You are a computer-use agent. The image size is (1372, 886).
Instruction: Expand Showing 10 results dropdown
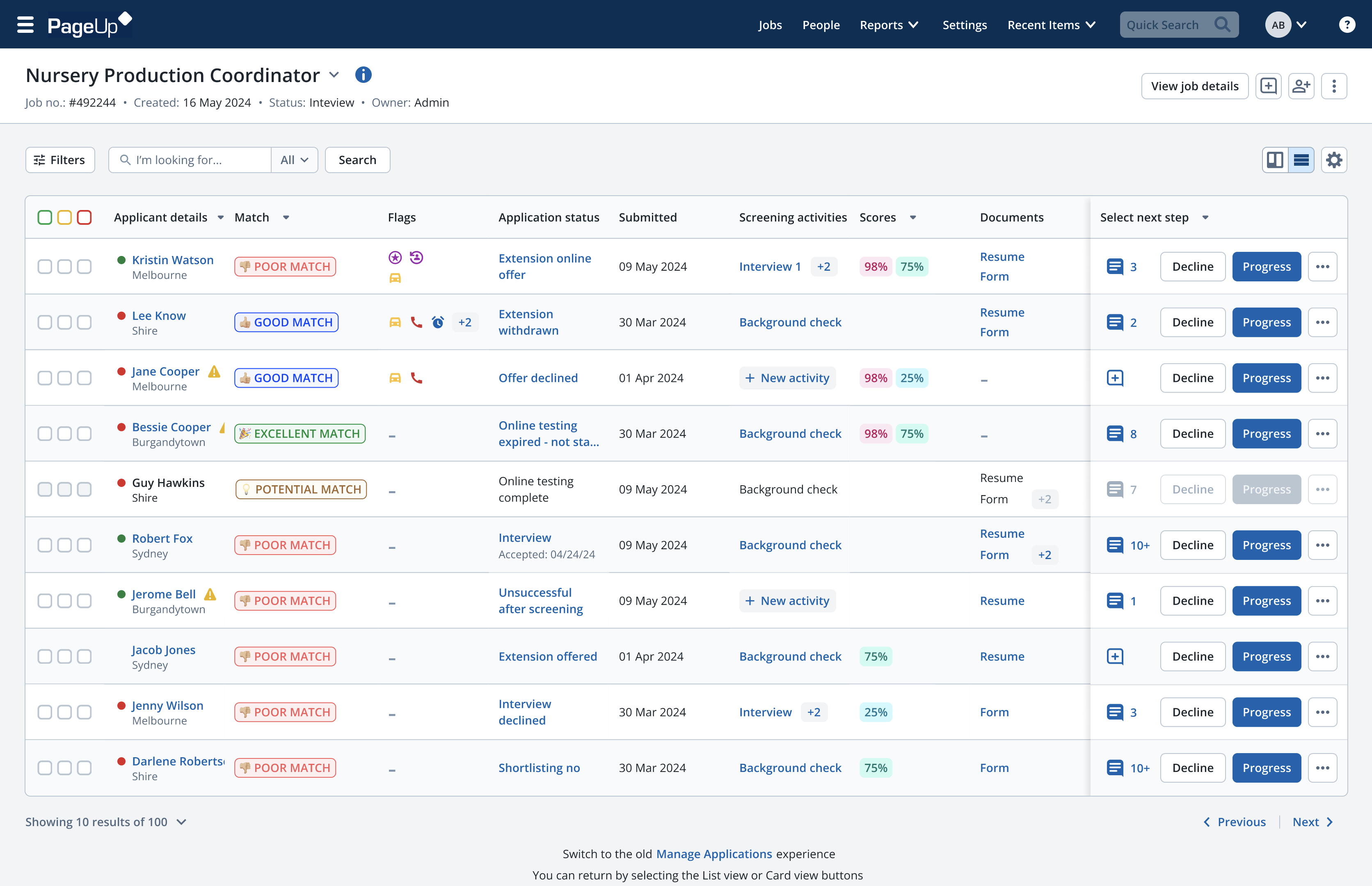(181, 822)
